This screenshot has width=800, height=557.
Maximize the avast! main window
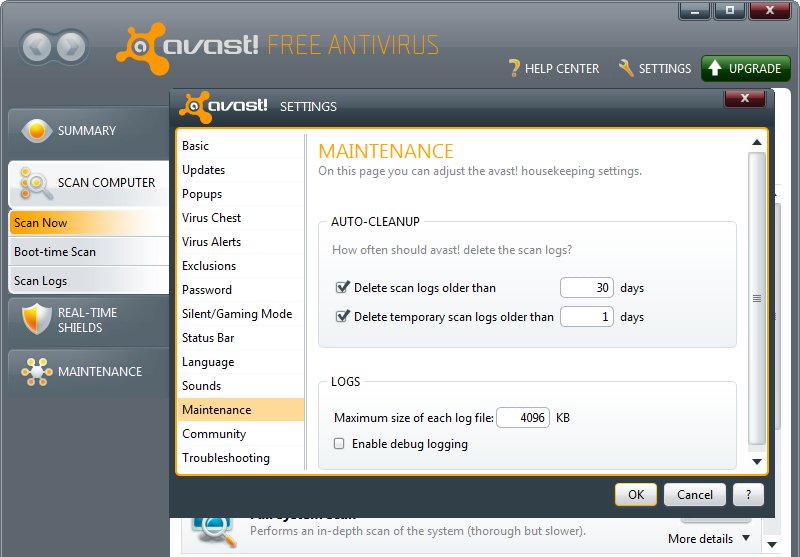point(730,11)
